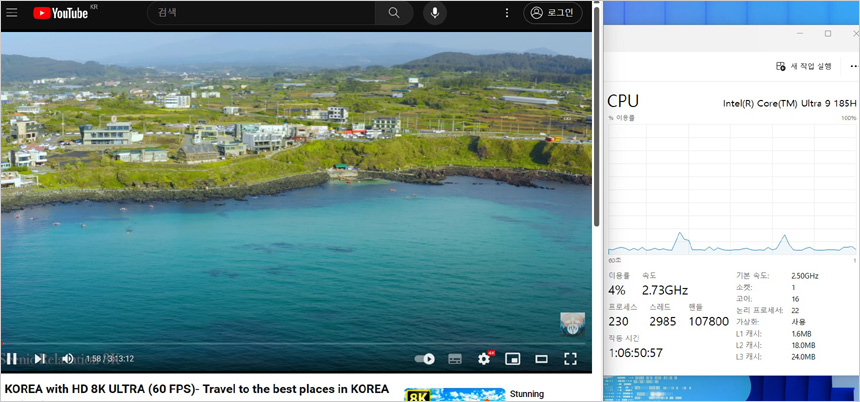Click the 로그인 sign-in button
This screenshot has width=860, height=402.
(552, 13)
